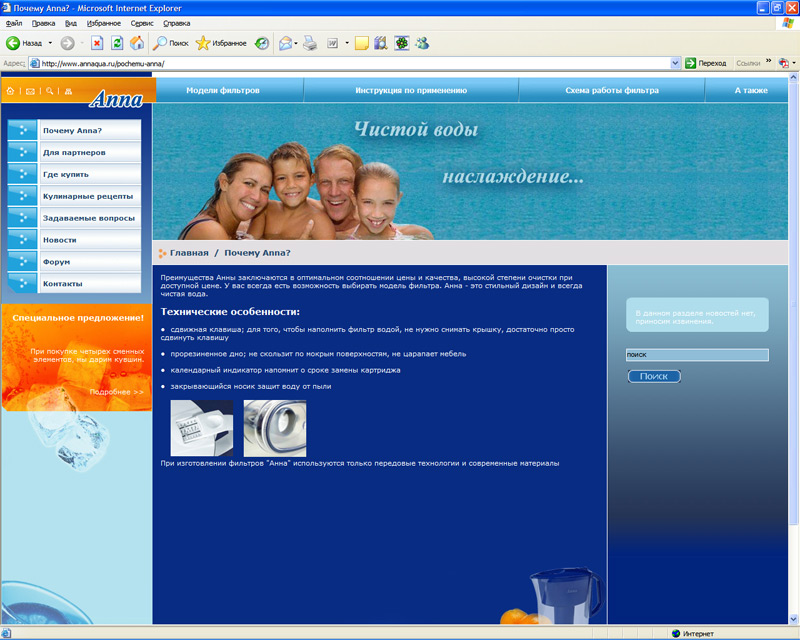The height and width of the screenshot is (640, 800).
Task: Click the site home icon in orange header
Action: 10,91
